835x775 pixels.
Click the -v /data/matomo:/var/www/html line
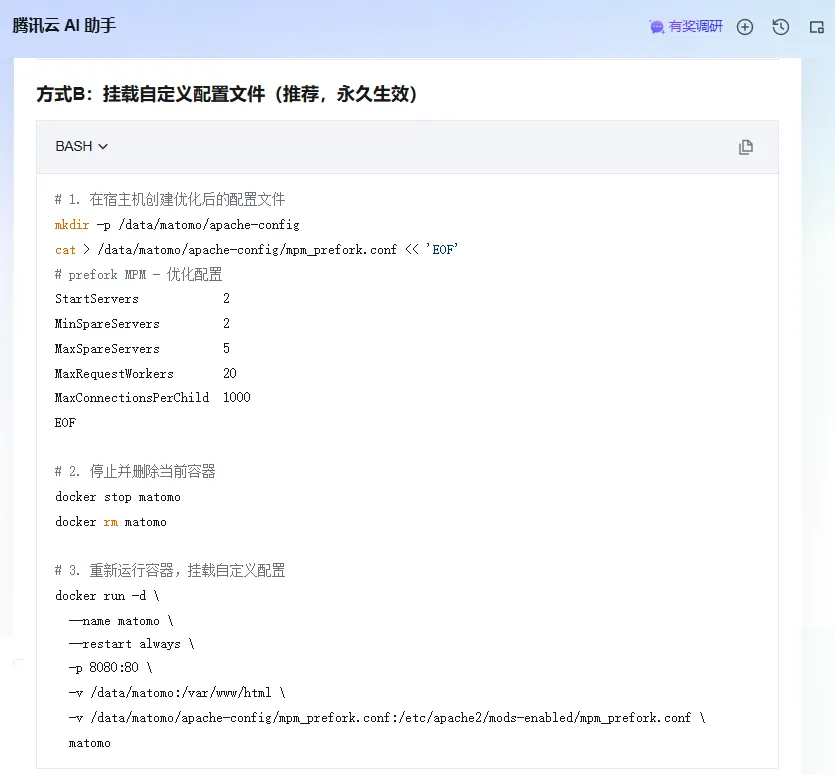177,692
